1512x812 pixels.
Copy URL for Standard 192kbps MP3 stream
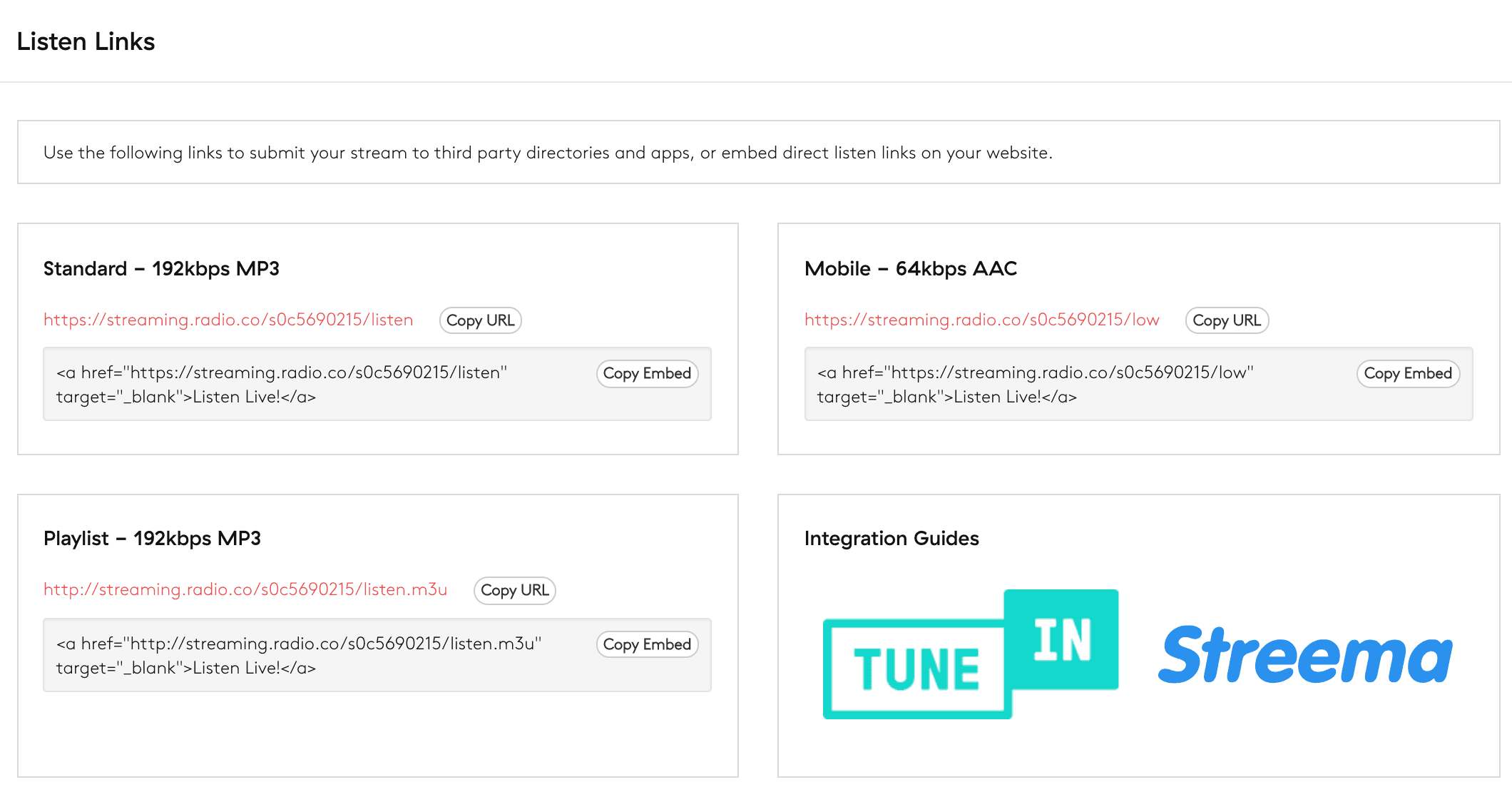(480, 320)
